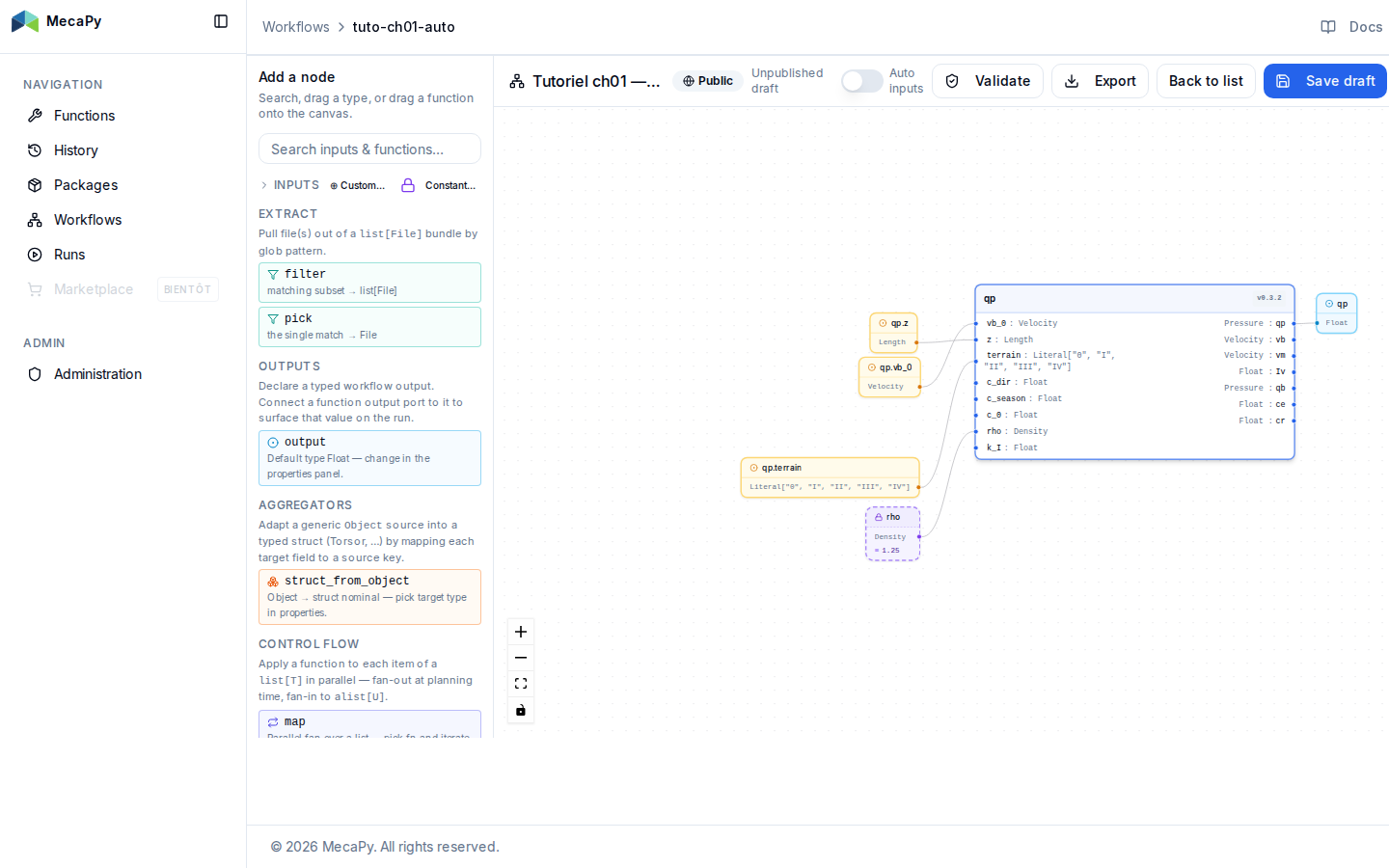The width and height of the screenshot is (1389, 868).
Task: Collapse the sidebar with the panel icon
Action: (221, 21)
